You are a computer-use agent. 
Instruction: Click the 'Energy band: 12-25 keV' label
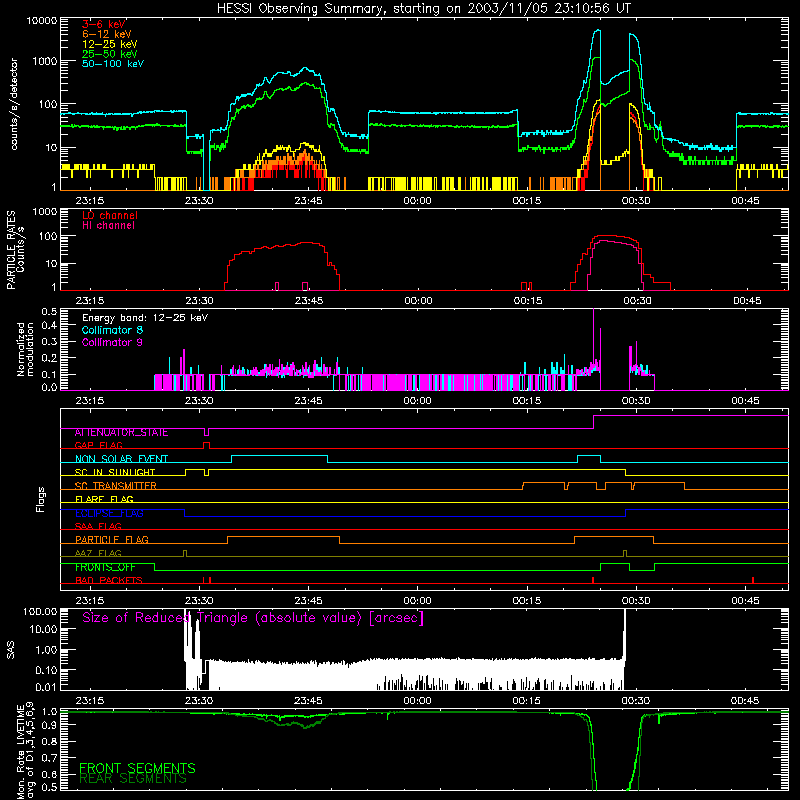click(145, 318)
